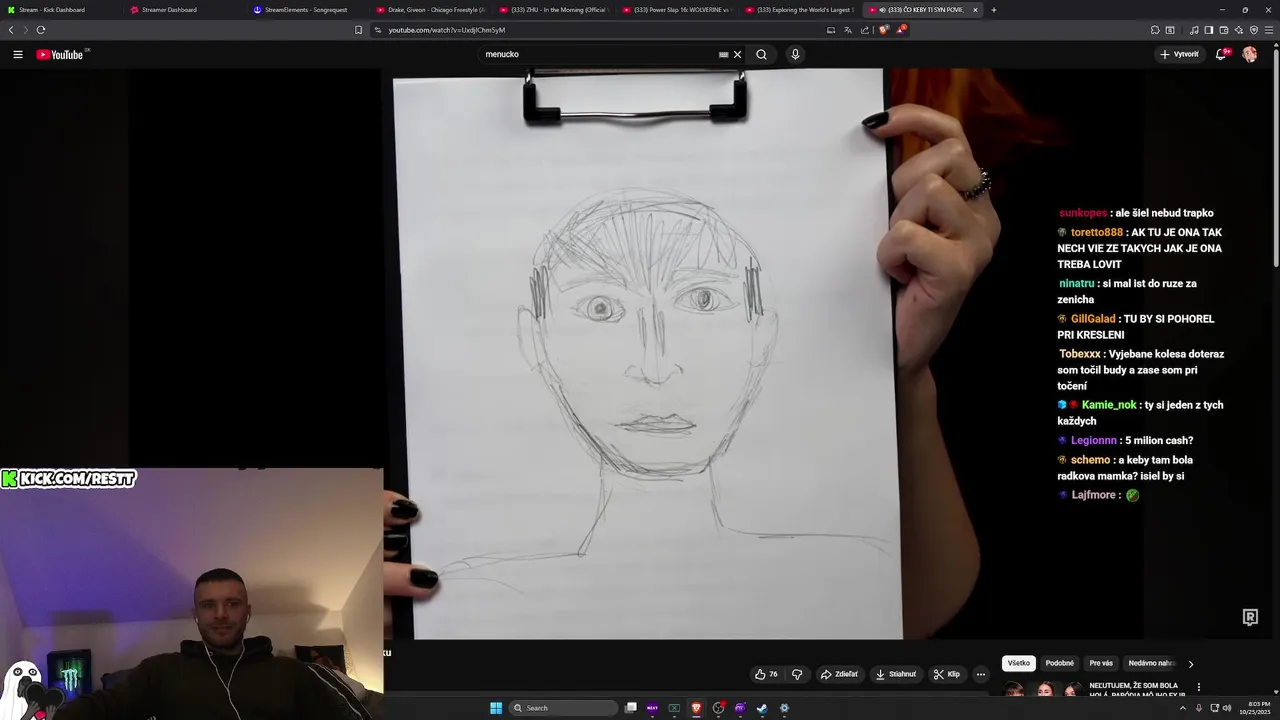Switch to ZHU In the Morning tab
This screenshot has width=1280, height=720.
(x=553, y=10)
